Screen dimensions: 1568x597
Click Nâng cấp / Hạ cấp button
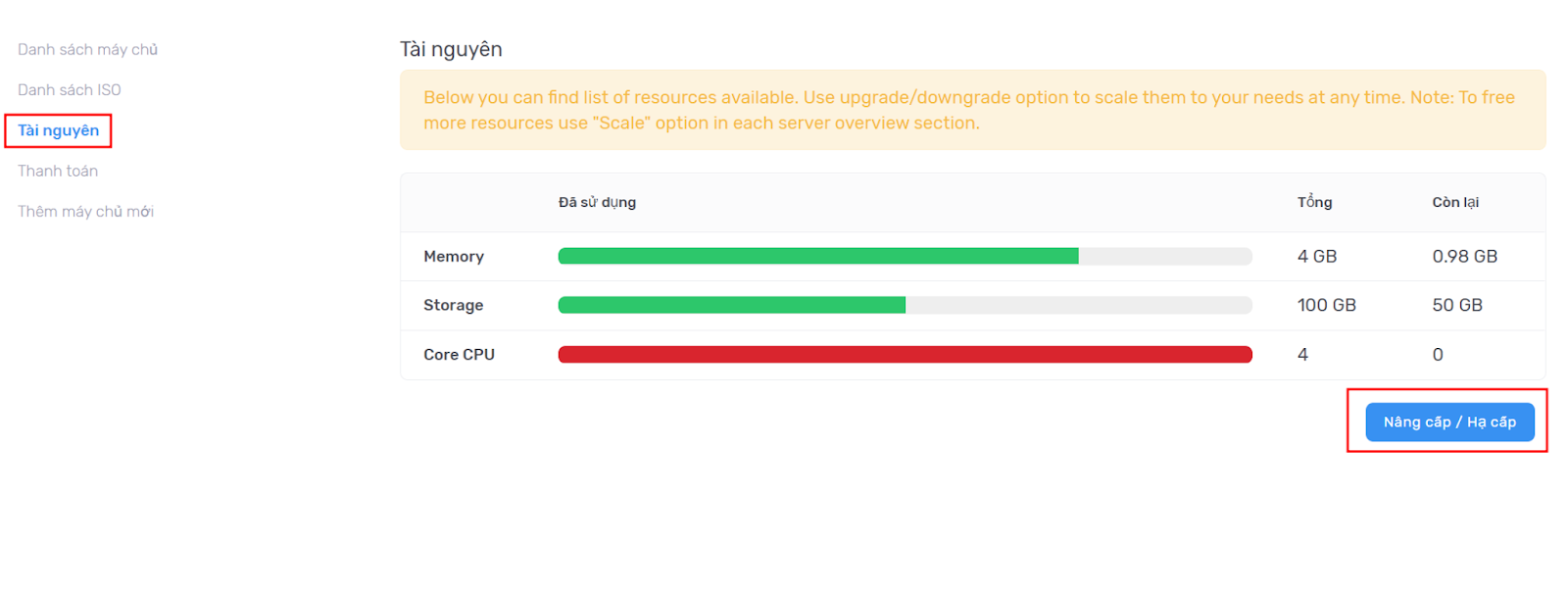[1449, 422]
